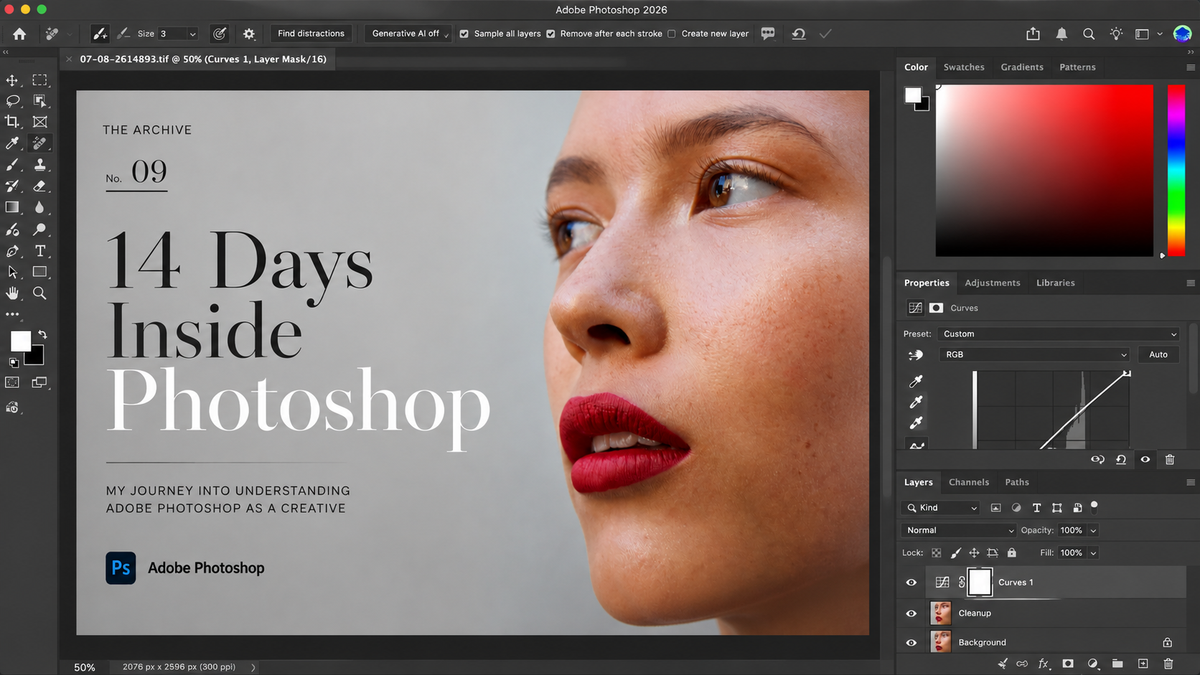The height and width of the screenshot is (675, 1200).
Task: Hide the Cleanup layer
Action: (x=911, y=613)
